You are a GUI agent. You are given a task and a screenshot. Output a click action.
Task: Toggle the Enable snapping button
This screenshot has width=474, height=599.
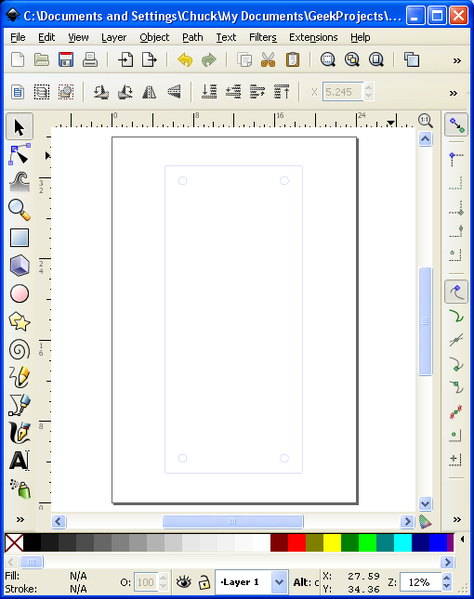point(456,125)
